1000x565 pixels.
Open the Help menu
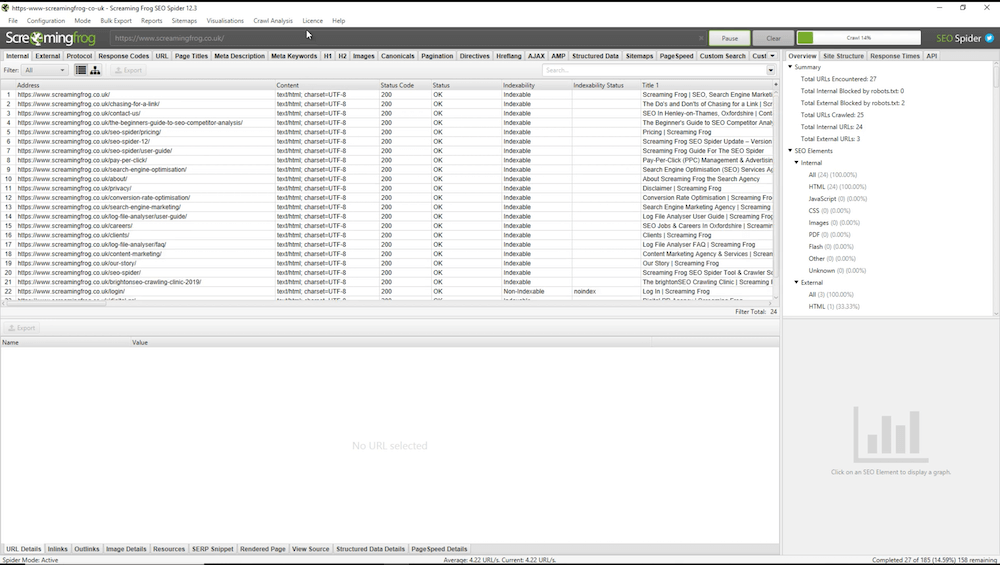[x=339, y=20]
